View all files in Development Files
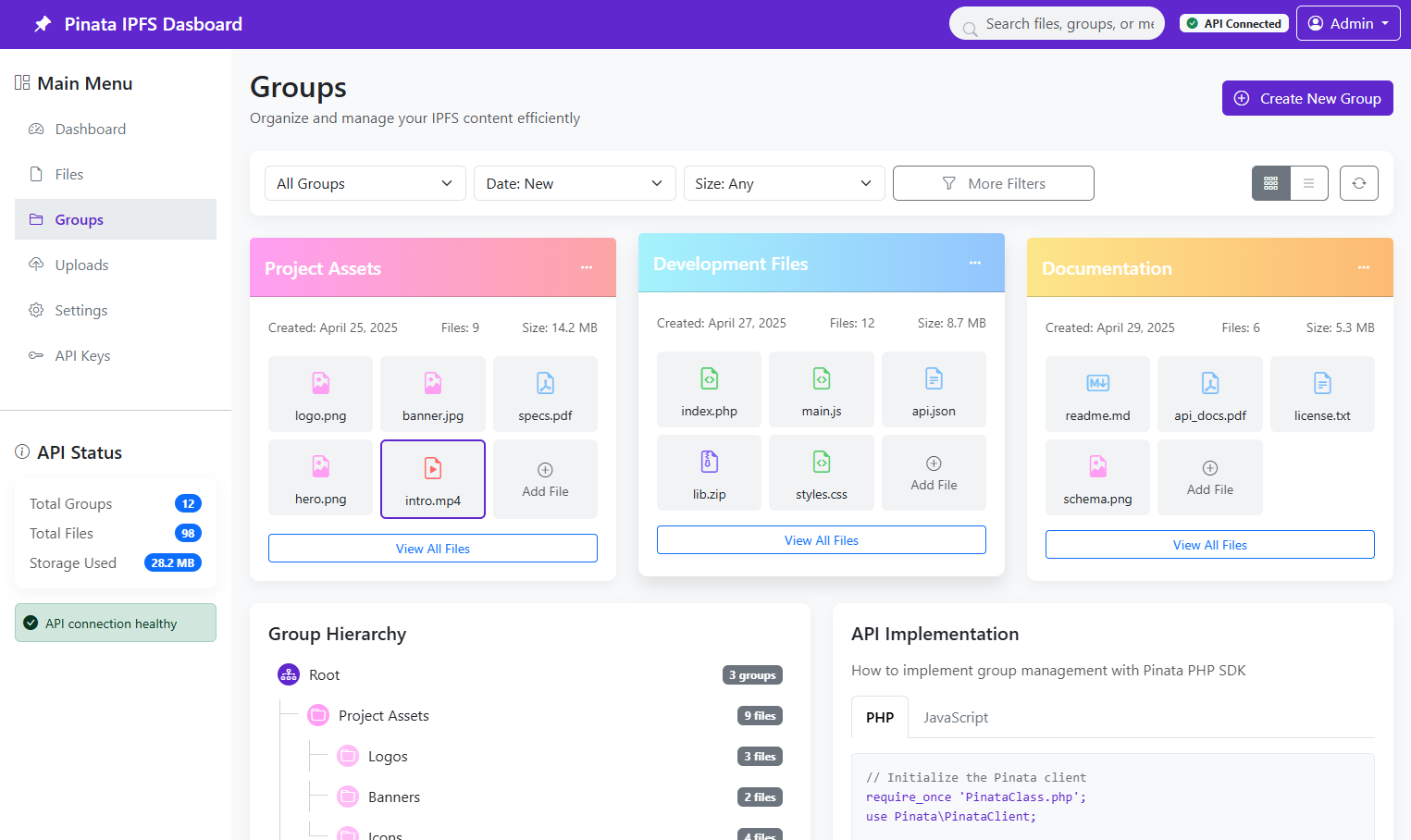Viewport: 1411px width, 840px height. tap(822, 540)
